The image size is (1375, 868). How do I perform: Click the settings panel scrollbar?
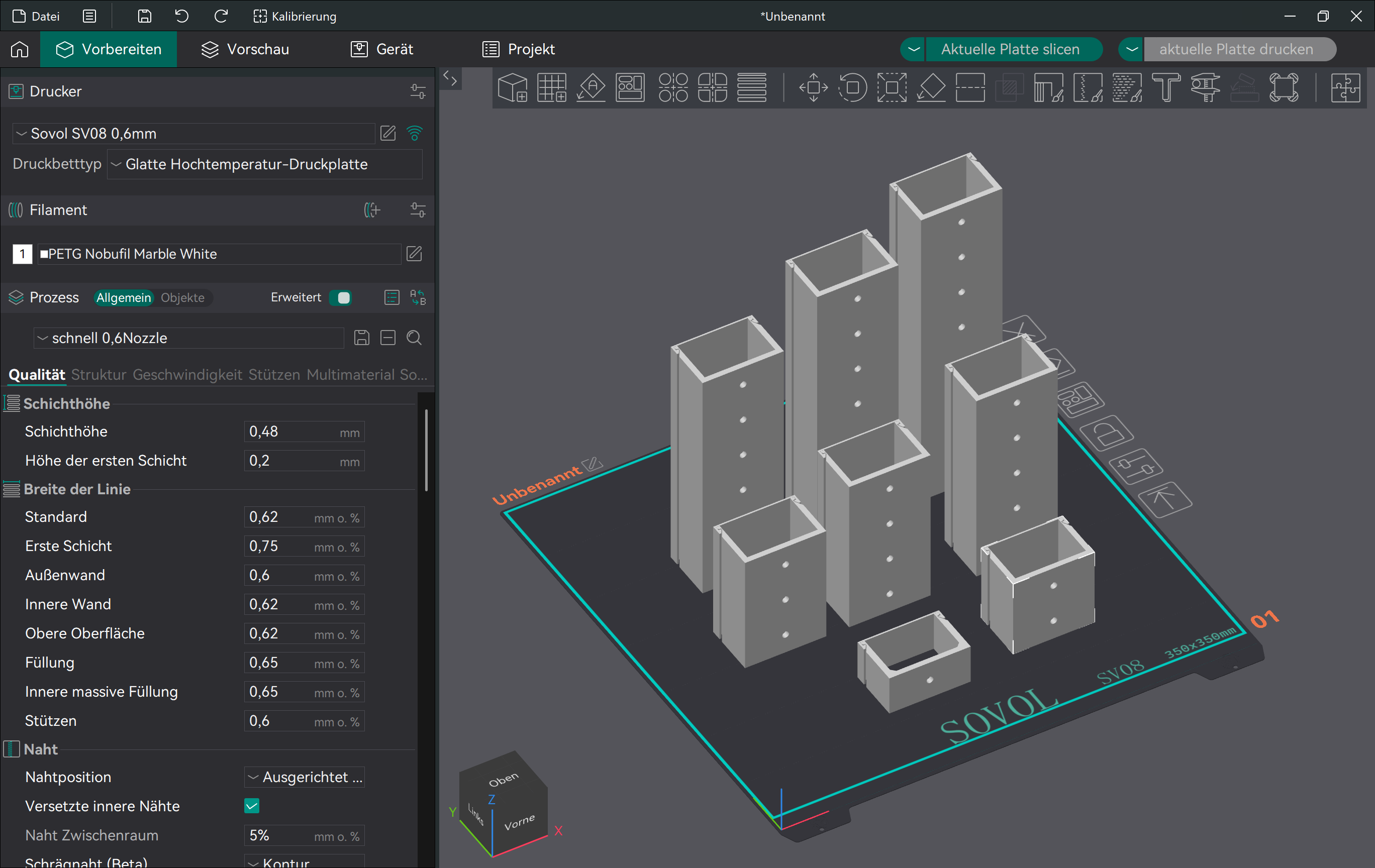click(x=426, y=450)
